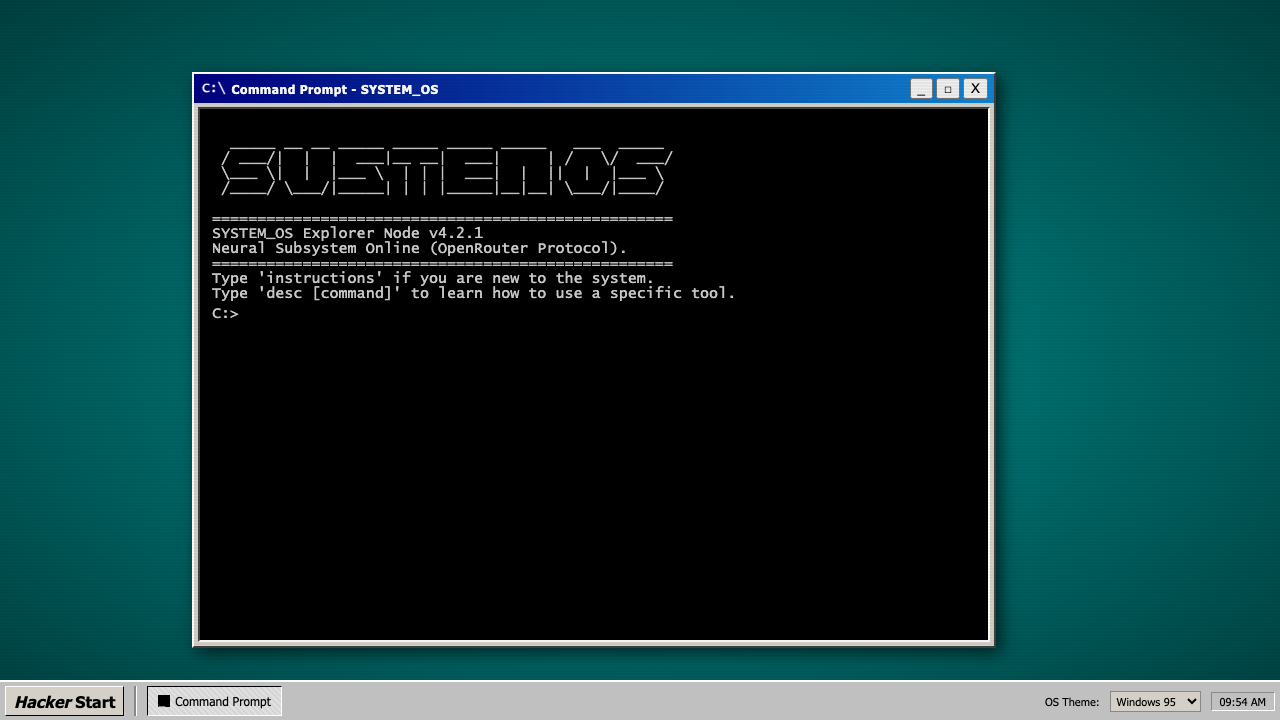Click the 'SYSTEM_OS Explorer Node v4.2.1' line
Viewport: 1280px width, 720px height.
click(347, 233)
